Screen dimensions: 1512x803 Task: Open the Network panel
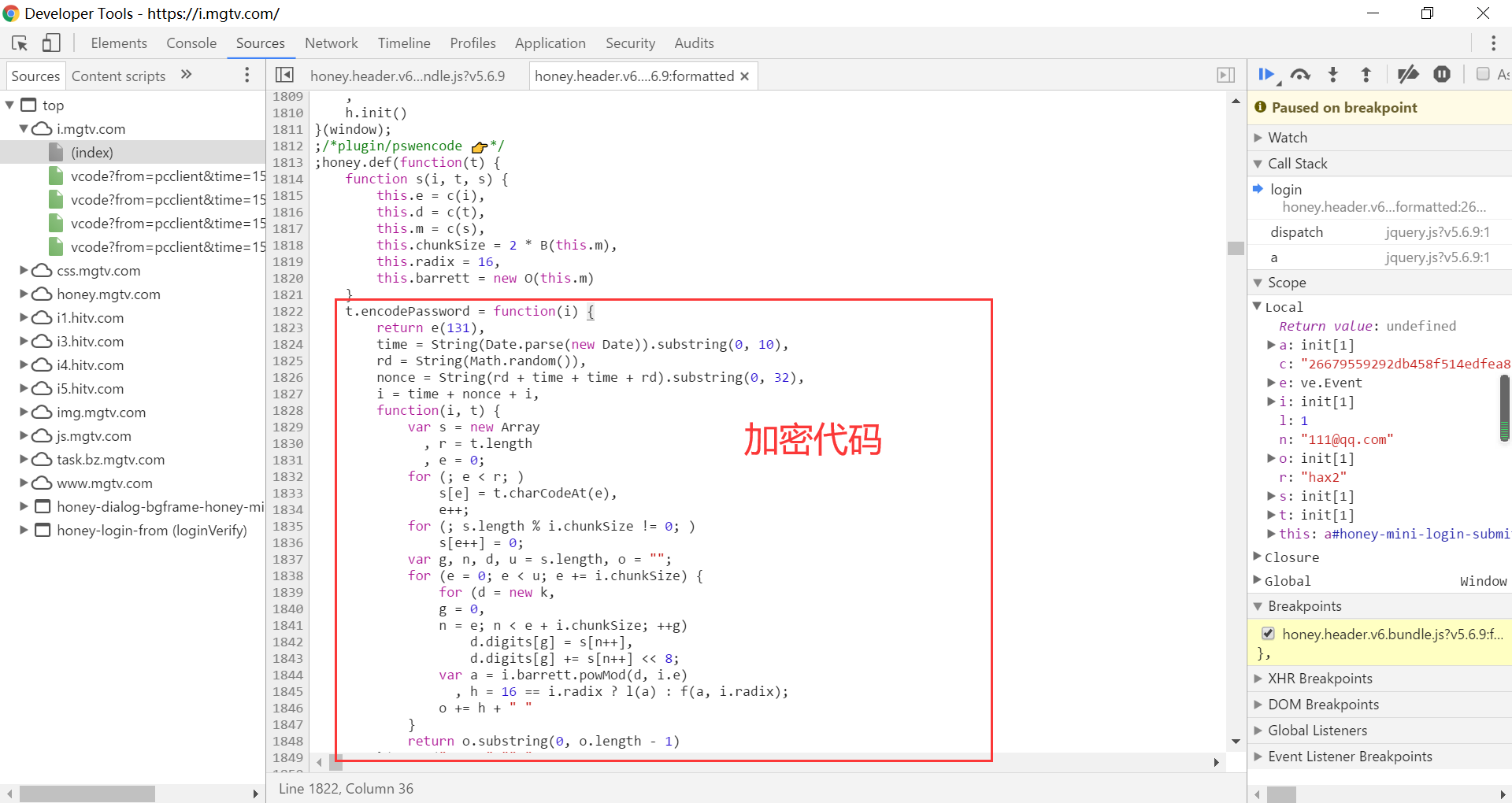[331, 43]
